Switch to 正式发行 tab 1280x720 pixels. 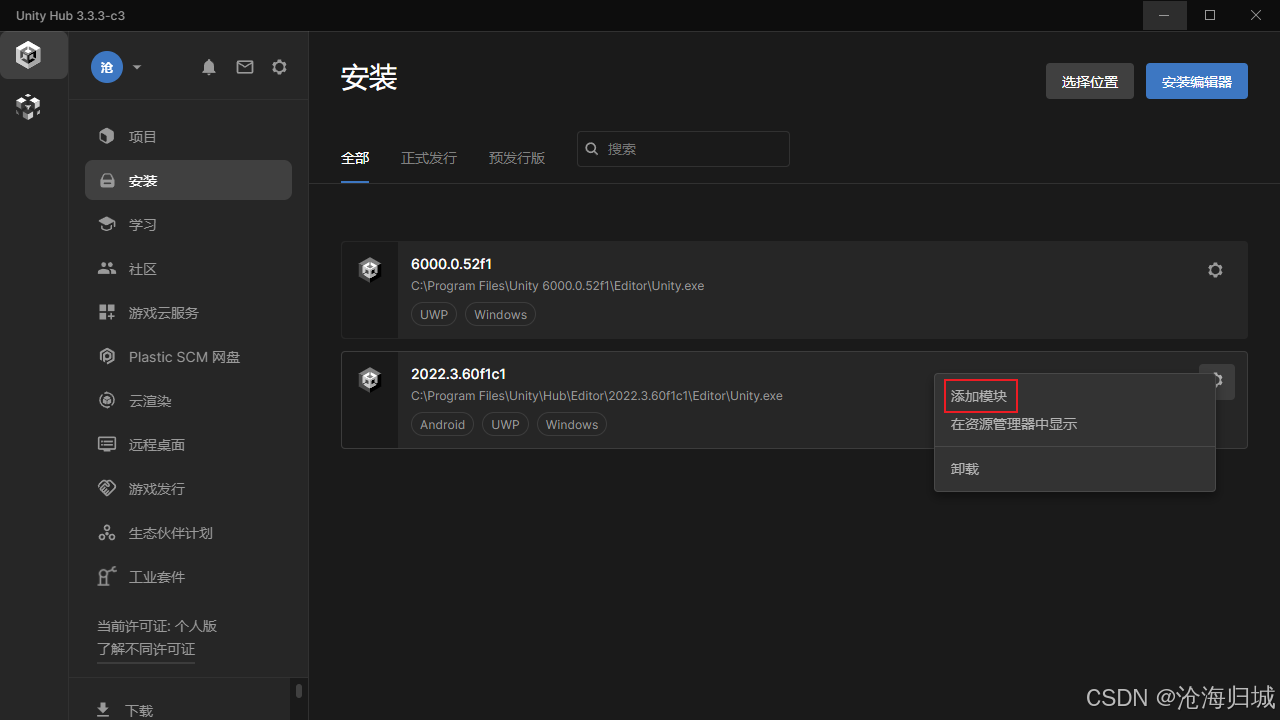(x=429, y=158)
